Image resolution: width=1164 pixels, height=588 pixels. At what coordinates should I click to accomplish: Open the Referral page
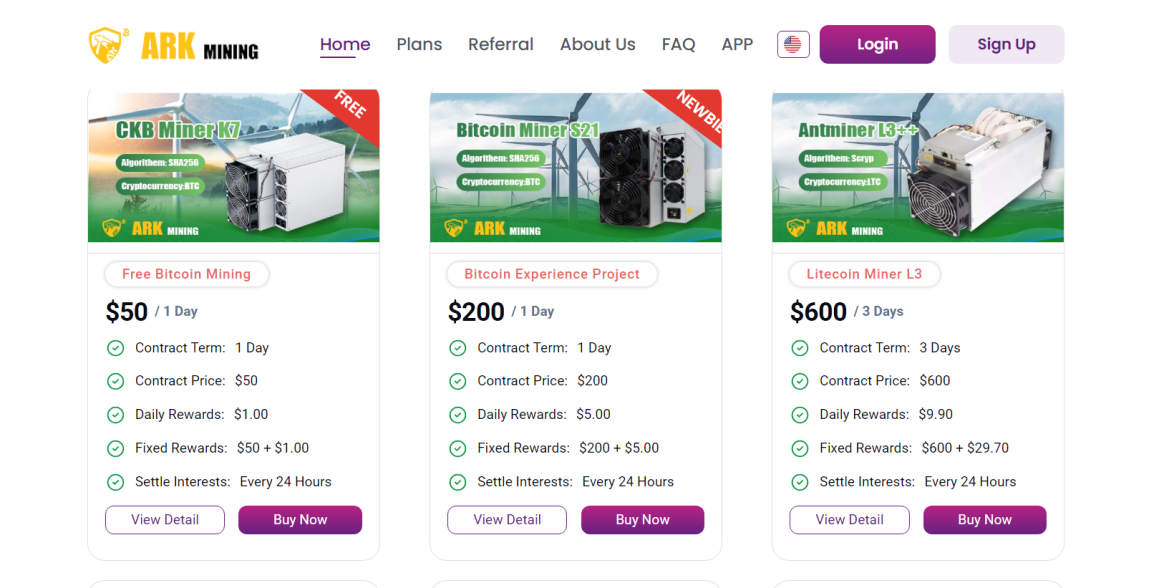click(501, 44)
